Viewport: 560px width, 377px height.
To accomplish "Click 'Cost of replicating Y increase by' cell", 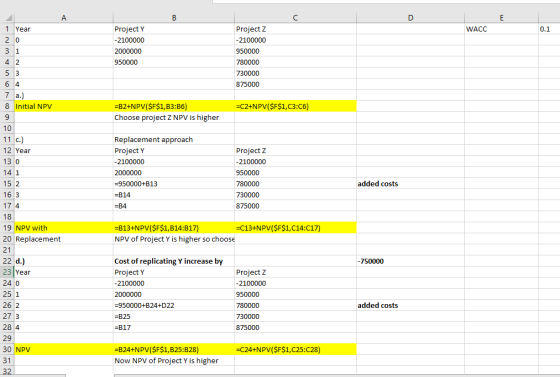I will coord(174,261).
